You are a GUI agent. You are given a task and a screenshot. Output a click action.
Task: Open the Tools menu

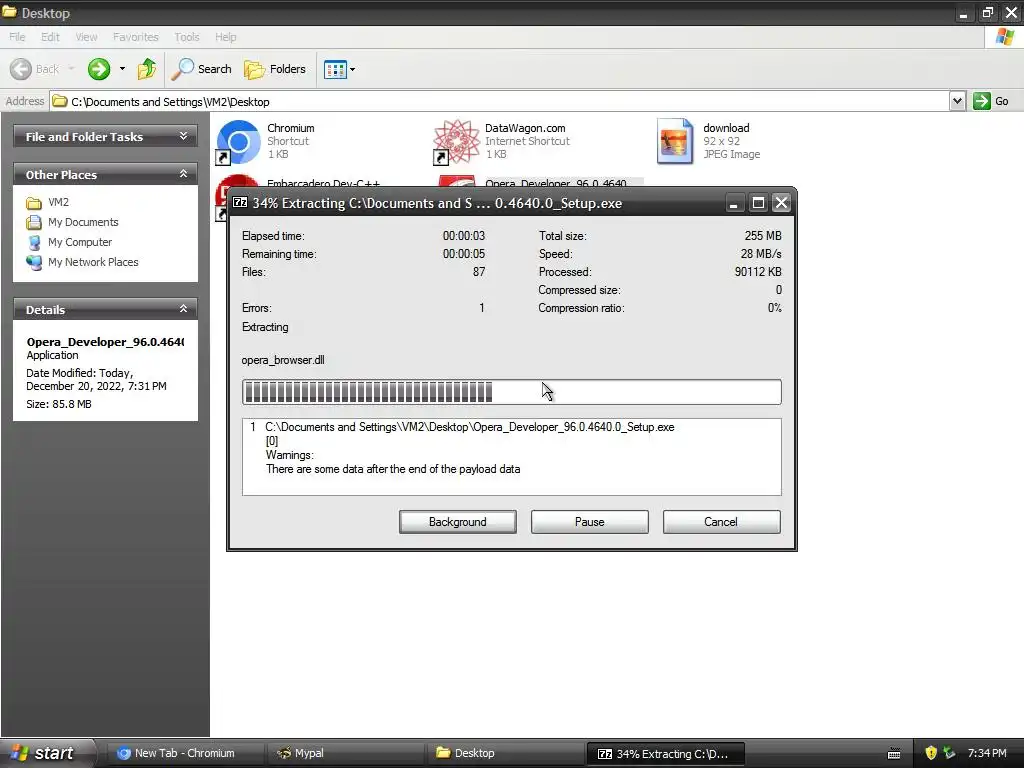click(x=187, y=37)
